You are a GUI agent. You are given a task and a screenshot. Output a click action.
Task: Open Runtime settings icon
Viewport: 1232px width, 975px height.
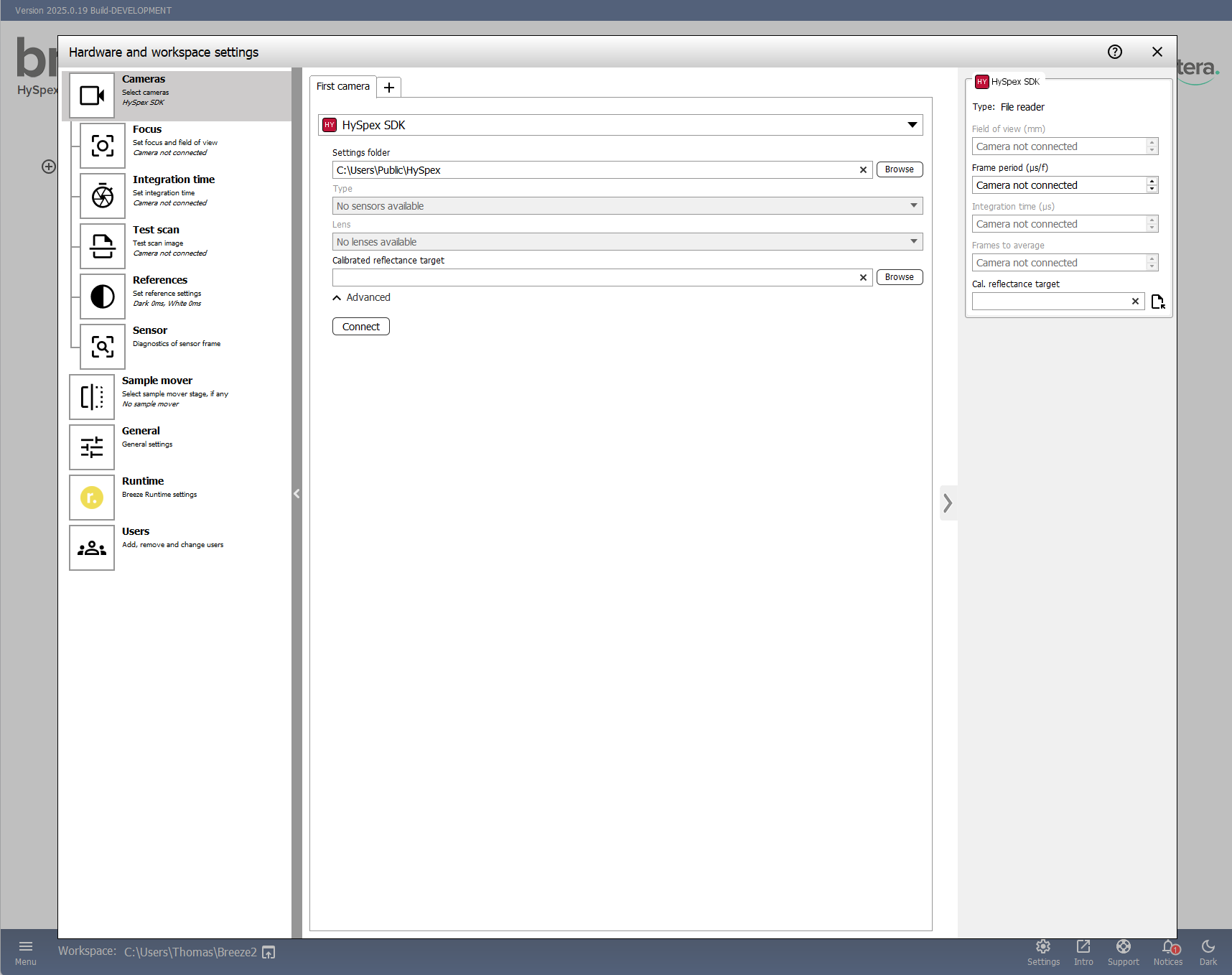pyautogui.click(x=92, y=498)
